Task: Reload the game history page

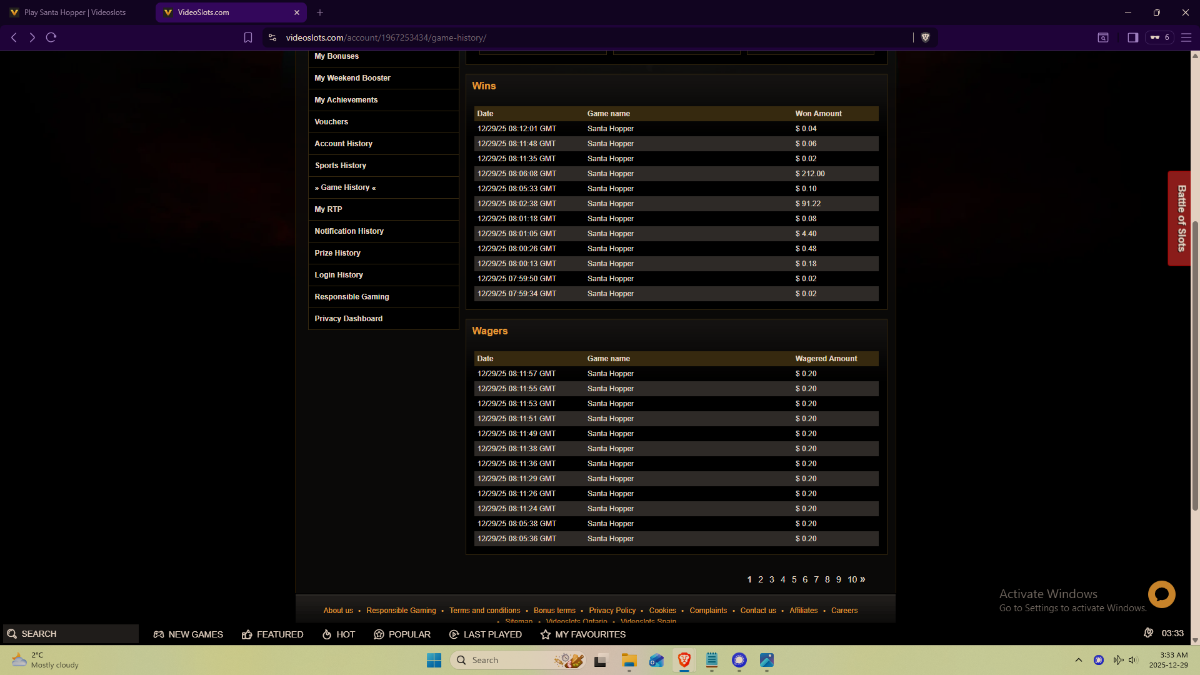Action: click(x=51, y=37)
